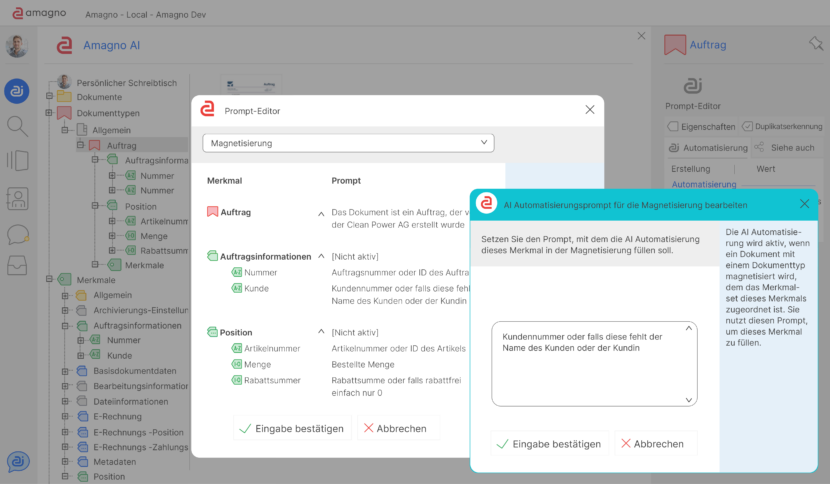Open the chat bubble sidebar icon
This screenshot has width=830, height=484.
pos(17,234)
